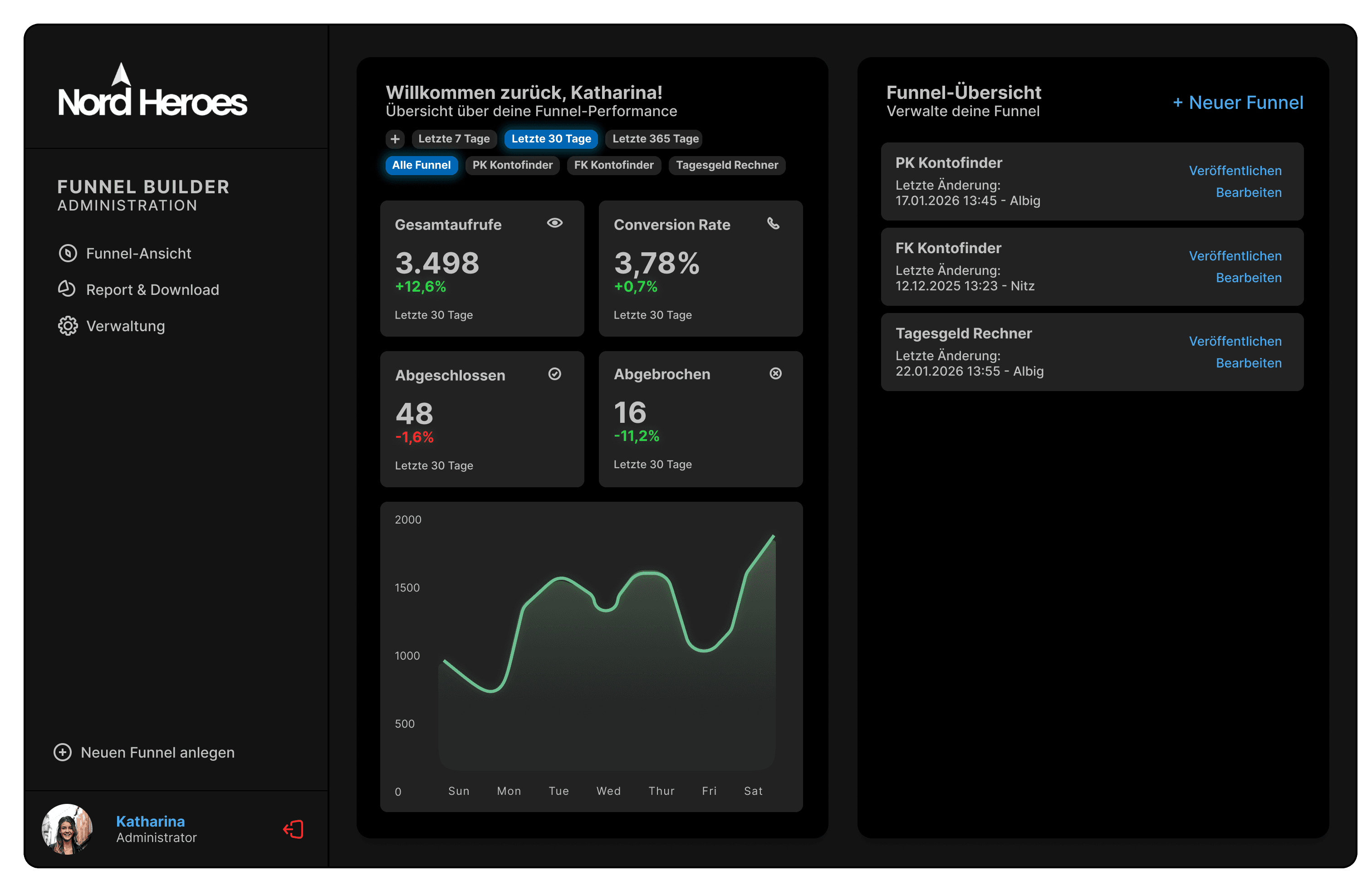Open Report & Download page
The width and height of the screenshot is (1372, 891).
click(x=152, y=290)
